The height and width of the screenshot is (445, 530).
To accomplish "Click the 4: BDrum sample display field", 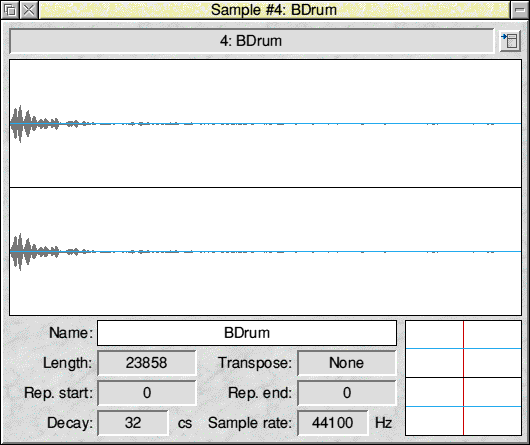I will [x=252, y=41].
